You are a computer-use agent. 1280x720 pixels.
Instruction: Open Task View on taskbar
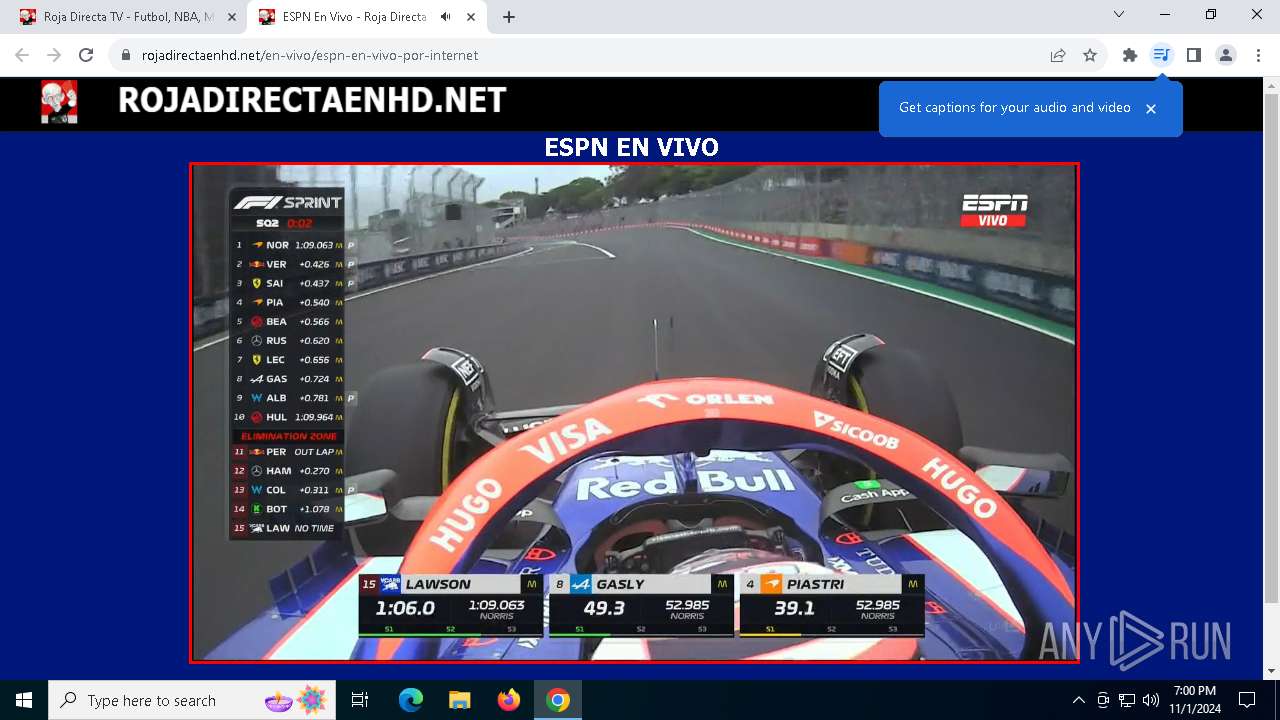pyautogui.click(x=360, y=700)
